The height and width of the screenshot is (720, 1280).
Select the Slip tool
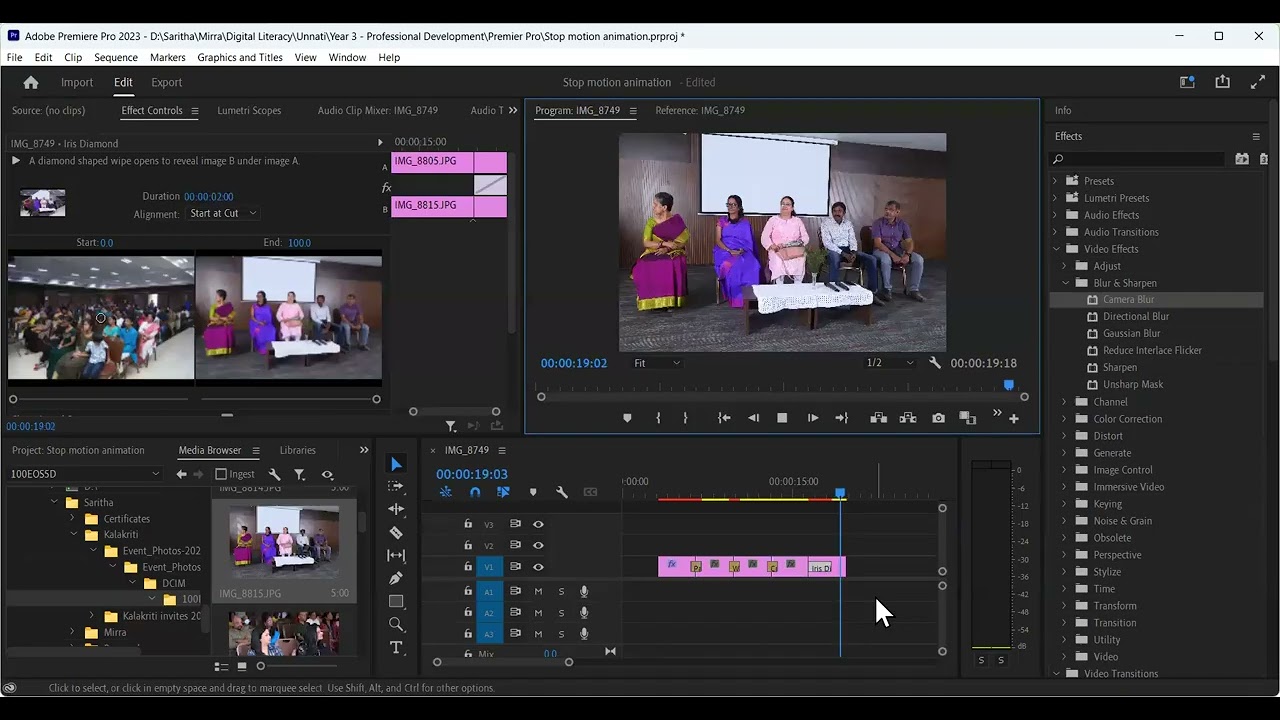point(396,555)
